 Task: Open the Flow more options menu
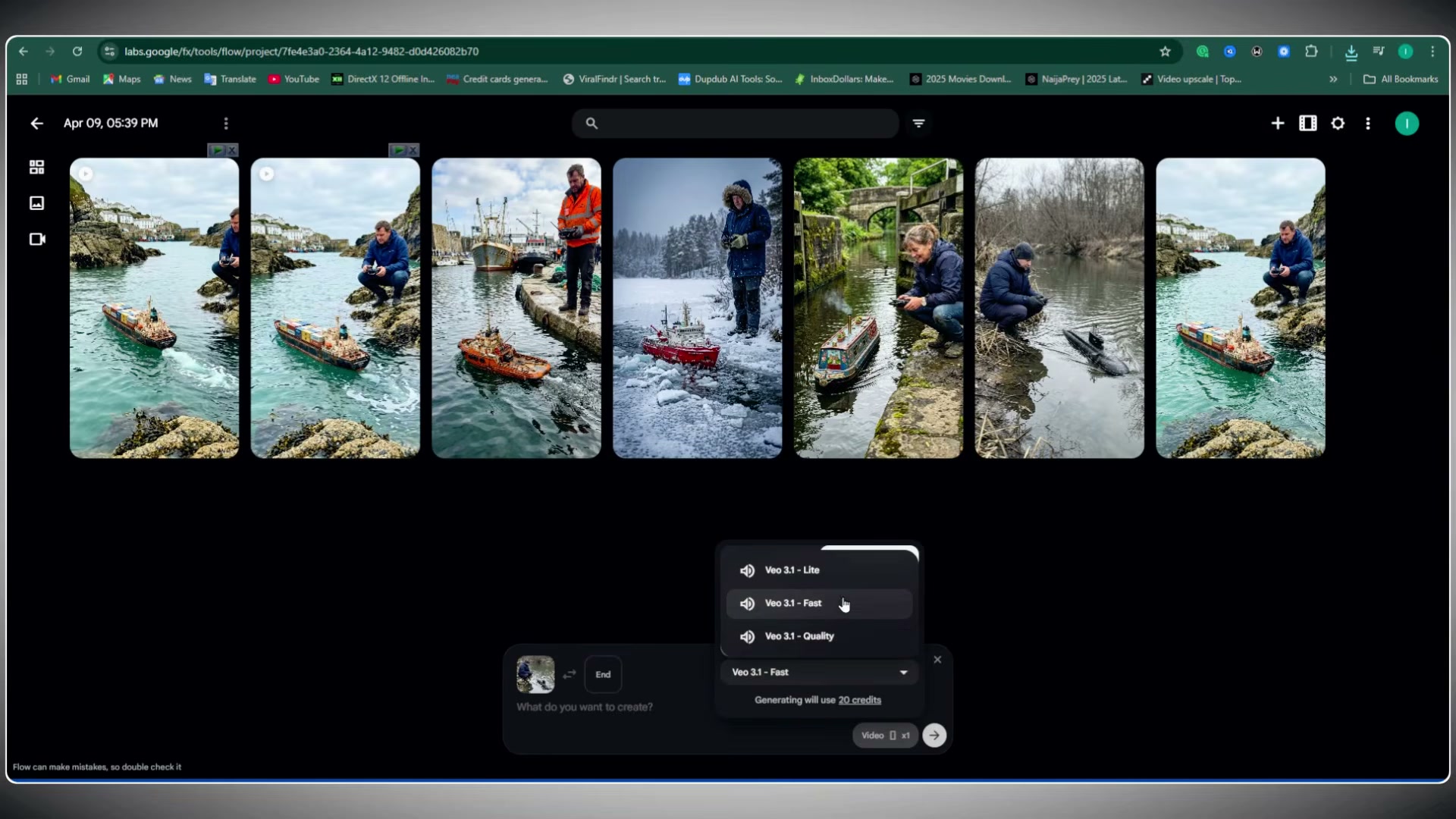[1368, 124]
